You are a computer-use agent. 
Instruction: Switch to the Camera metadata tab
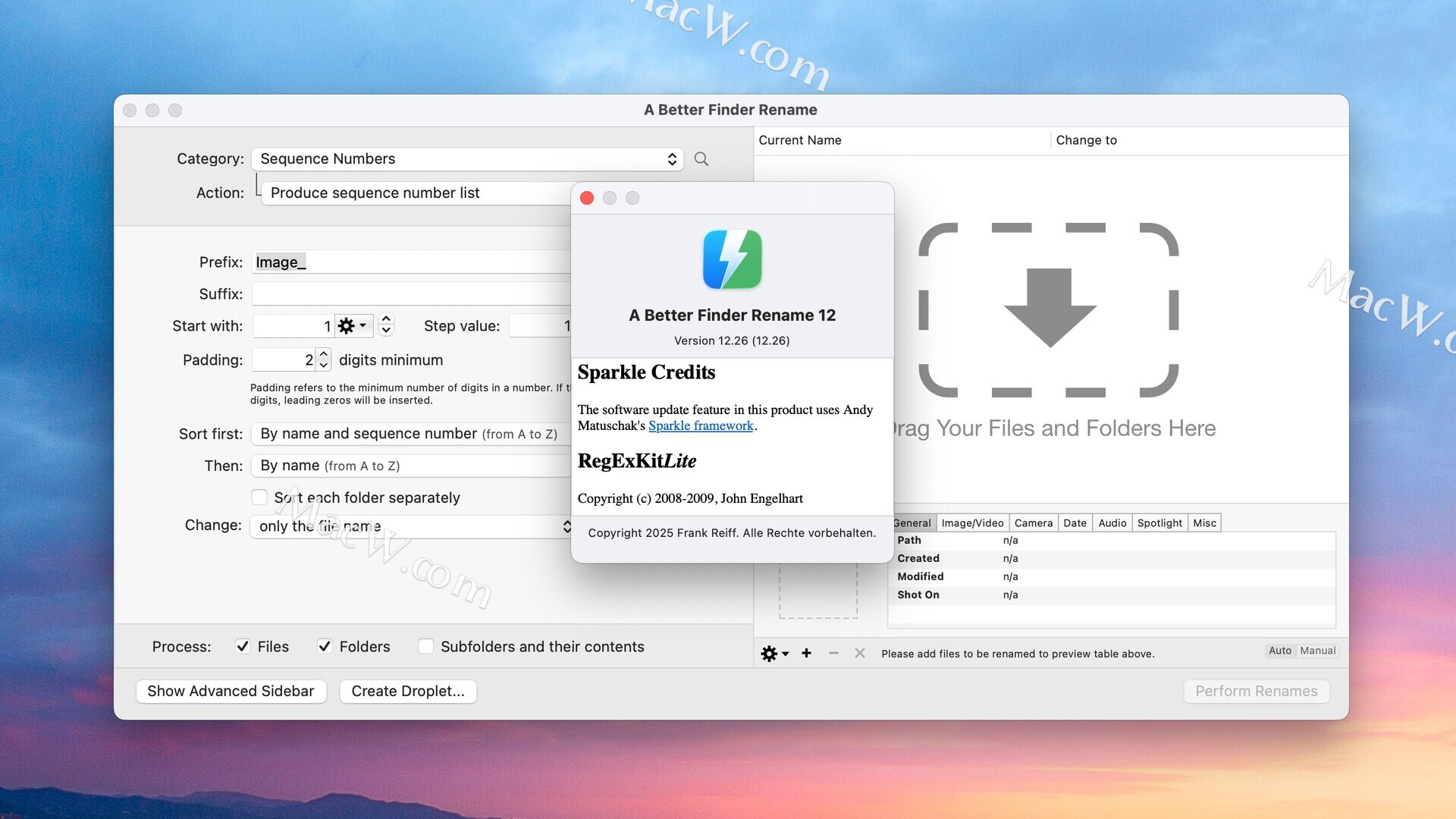pos(1033,523)
